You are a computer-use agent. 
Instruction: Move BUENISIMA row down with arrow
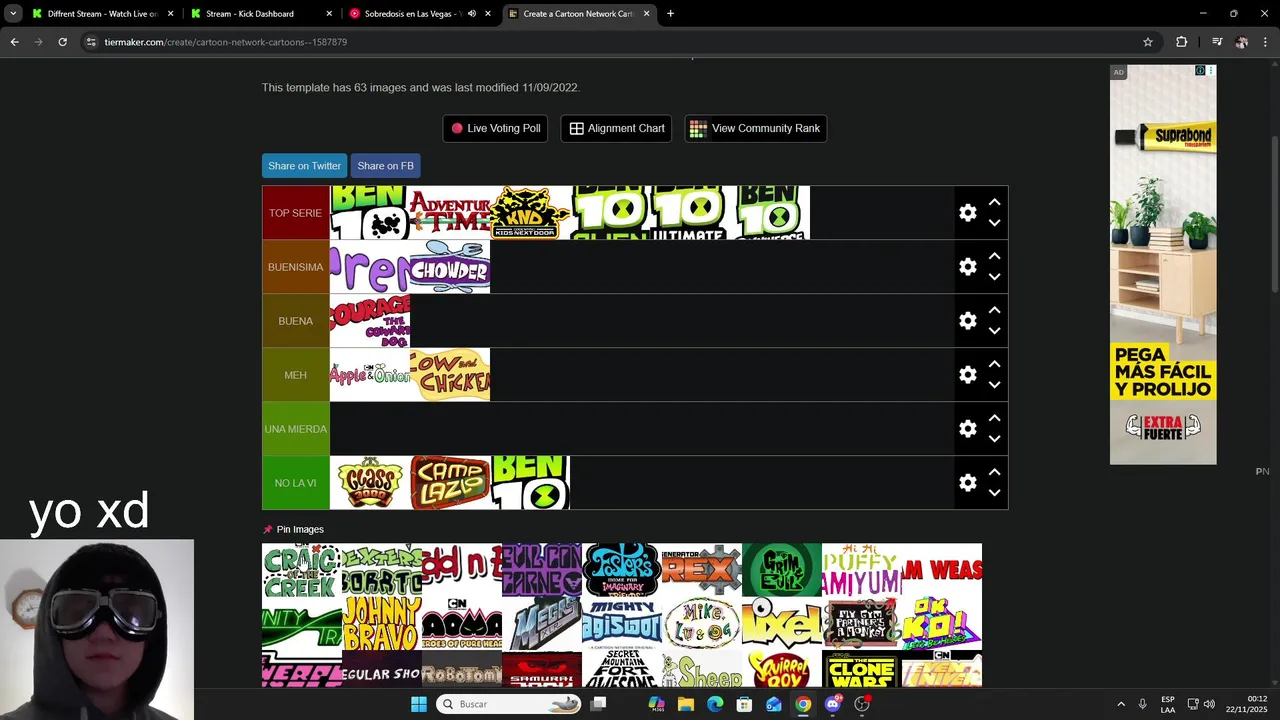point(994,277)
